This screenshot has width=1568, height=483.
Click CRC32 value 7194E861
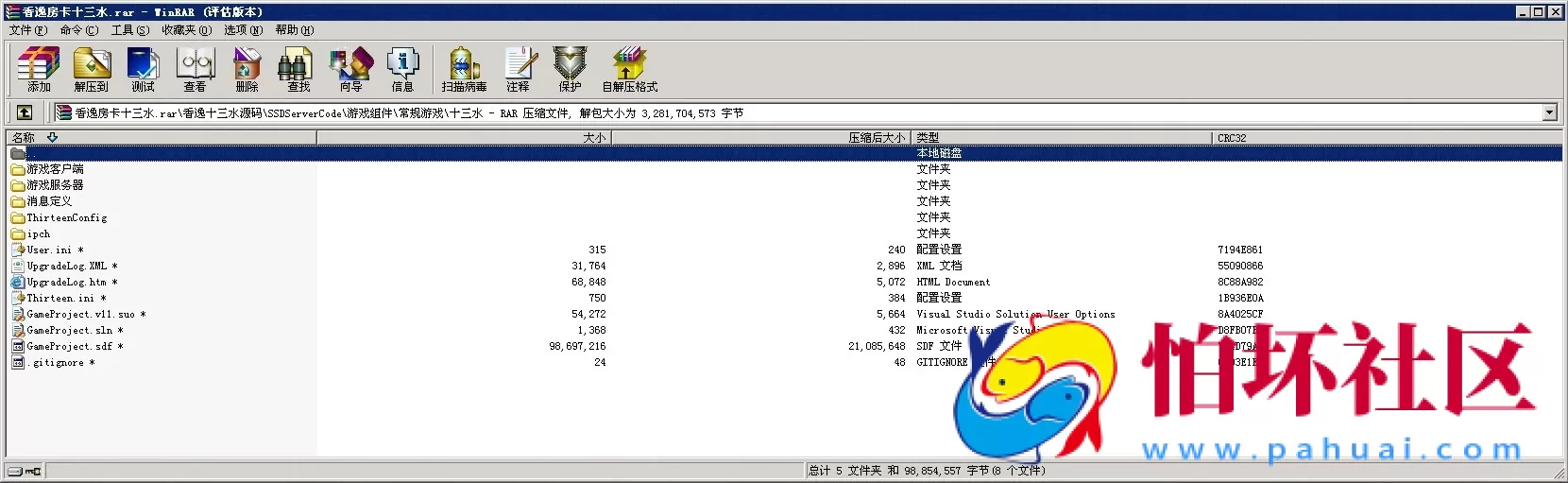tap(1240, 250)
